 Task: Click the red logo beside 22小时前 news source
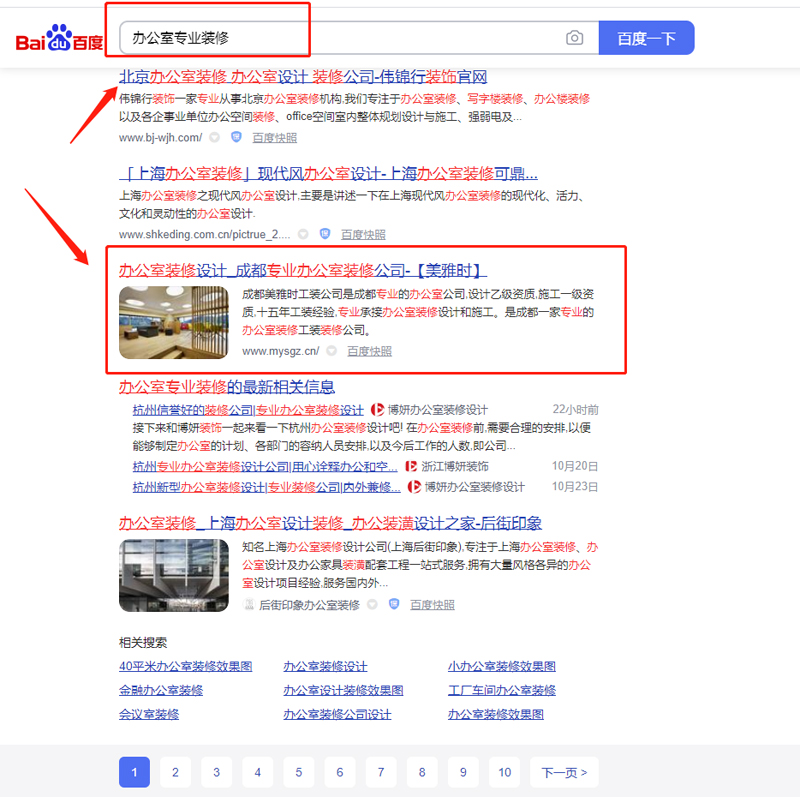(378, 410)
